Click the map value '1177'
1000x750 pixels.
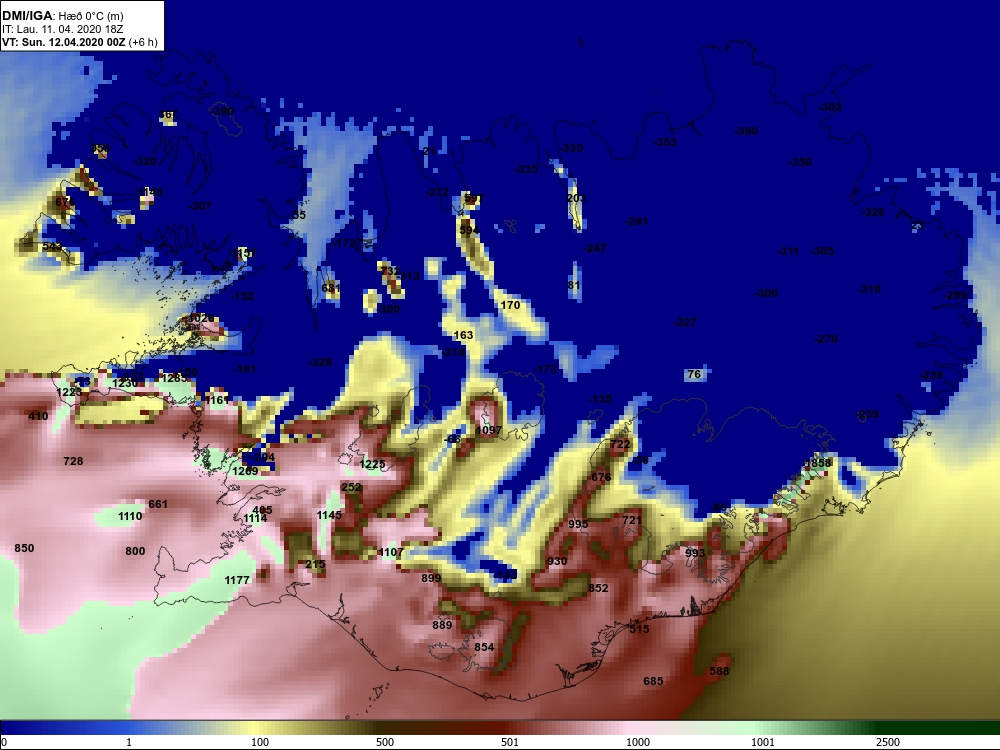(237, 580)
